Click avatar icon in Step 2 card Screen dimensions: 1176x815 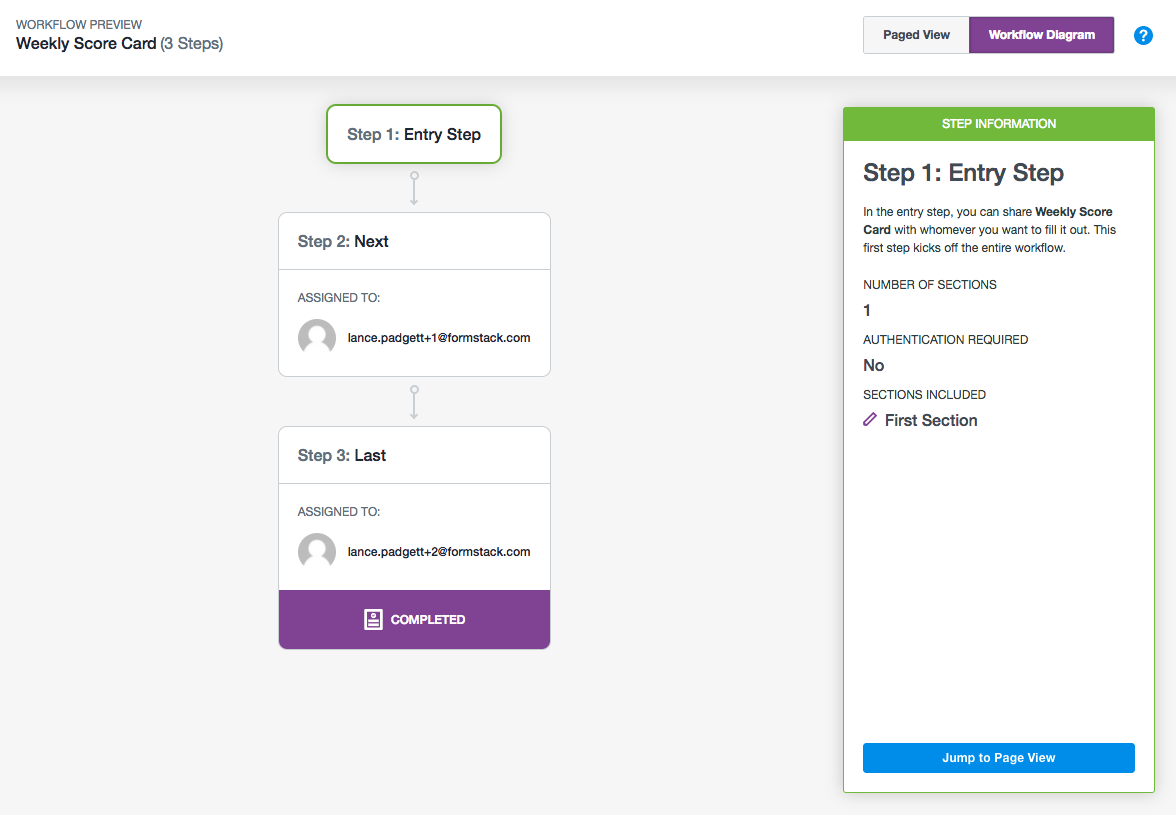click(x=317, y=338)
